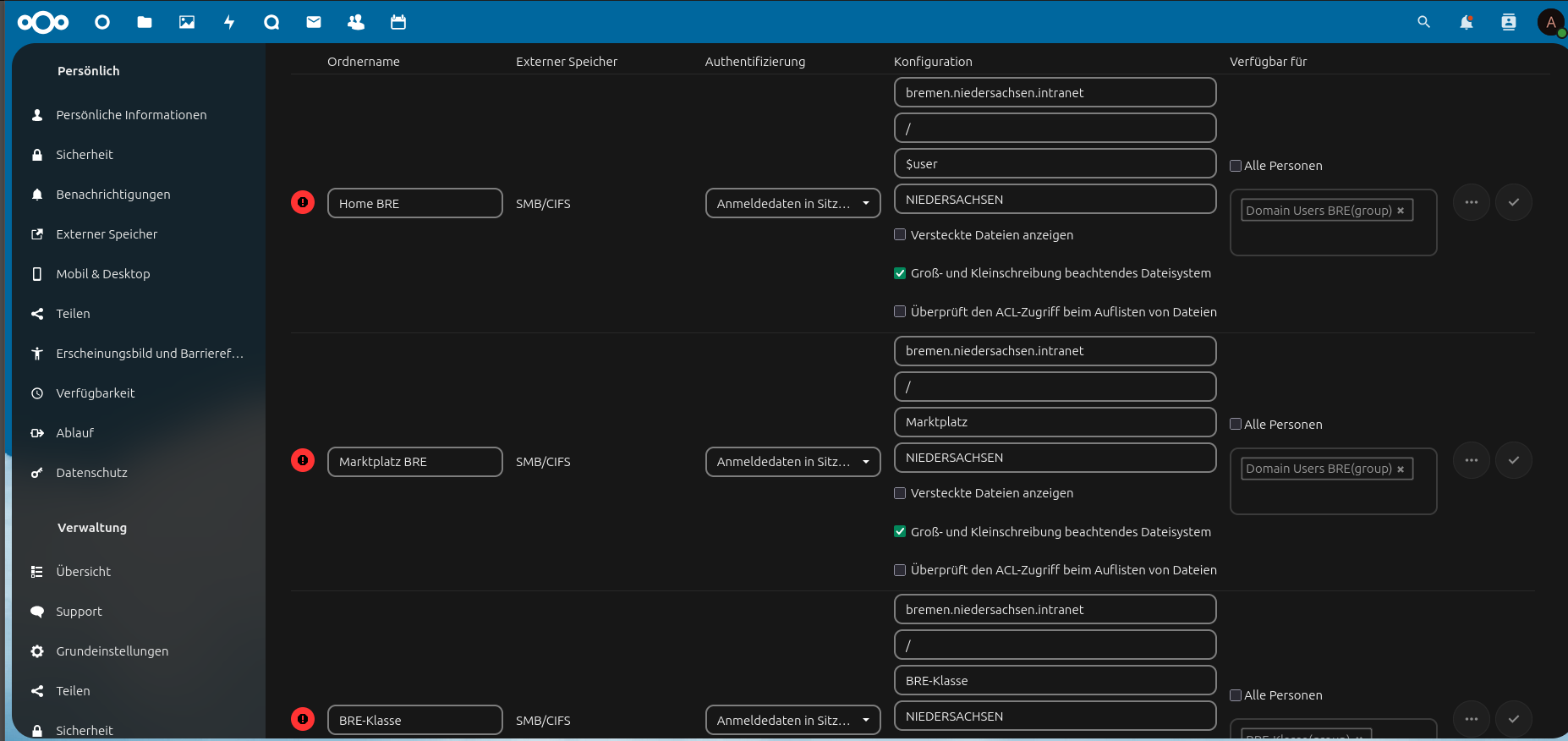
Task: Open more options for Marktplatz BRE storage
Action: click(1471, 460)
